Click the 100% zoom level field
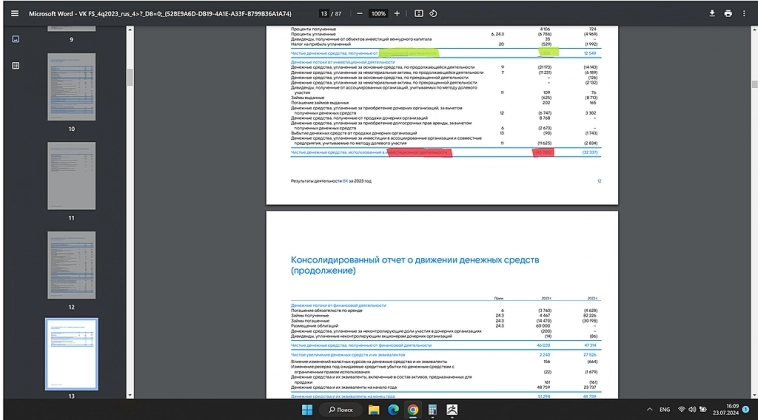The image size is (758, 420). (378, 14)
